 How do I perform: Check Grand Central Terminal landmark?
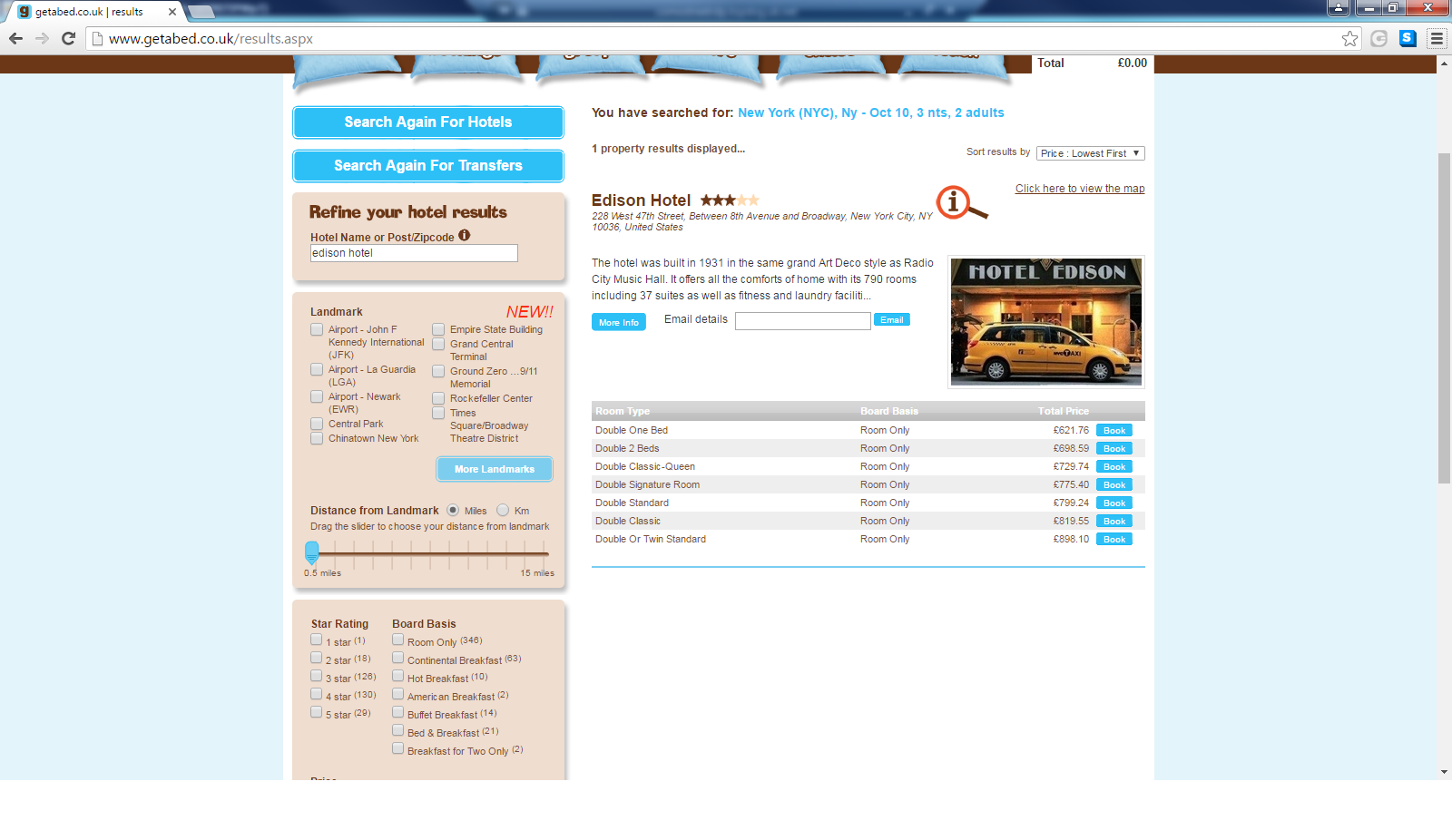[x=438, y=344]
